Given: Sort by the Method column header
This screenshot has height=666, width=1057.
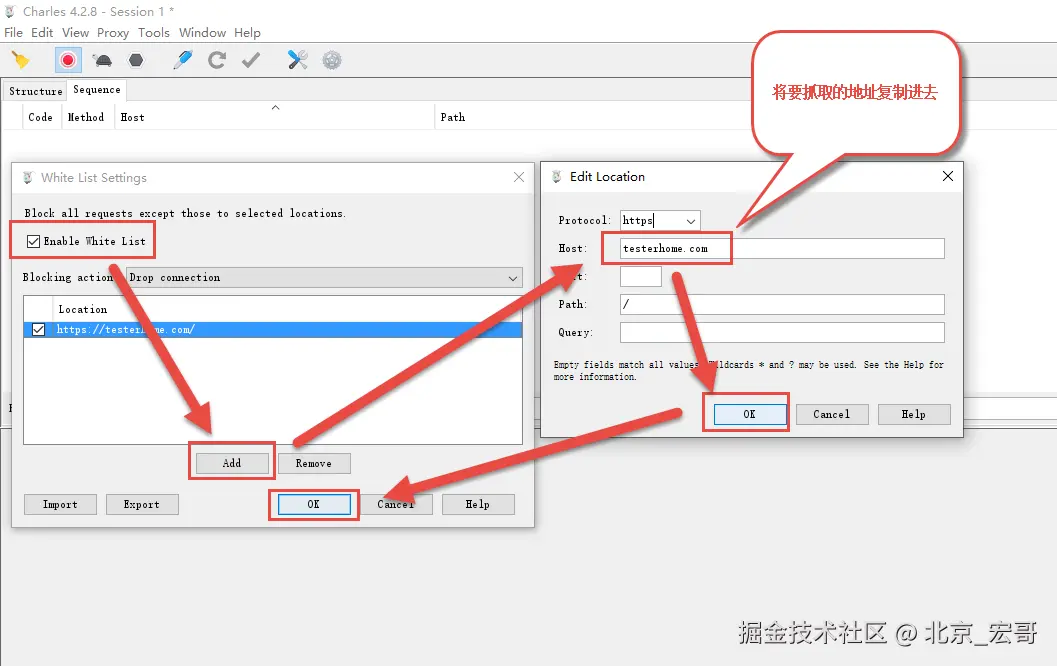Looking at the screenshot, I should pyautogui.click(x=86, y=117).
